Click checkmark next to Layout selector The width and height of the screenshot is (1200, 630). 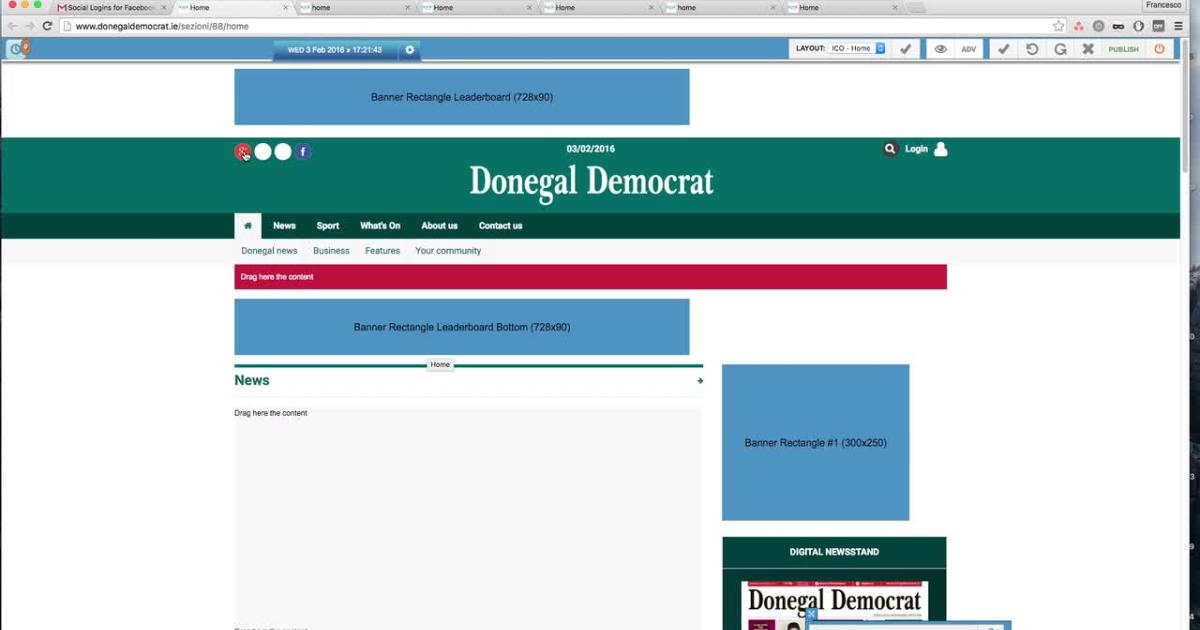tap(905, 49)
